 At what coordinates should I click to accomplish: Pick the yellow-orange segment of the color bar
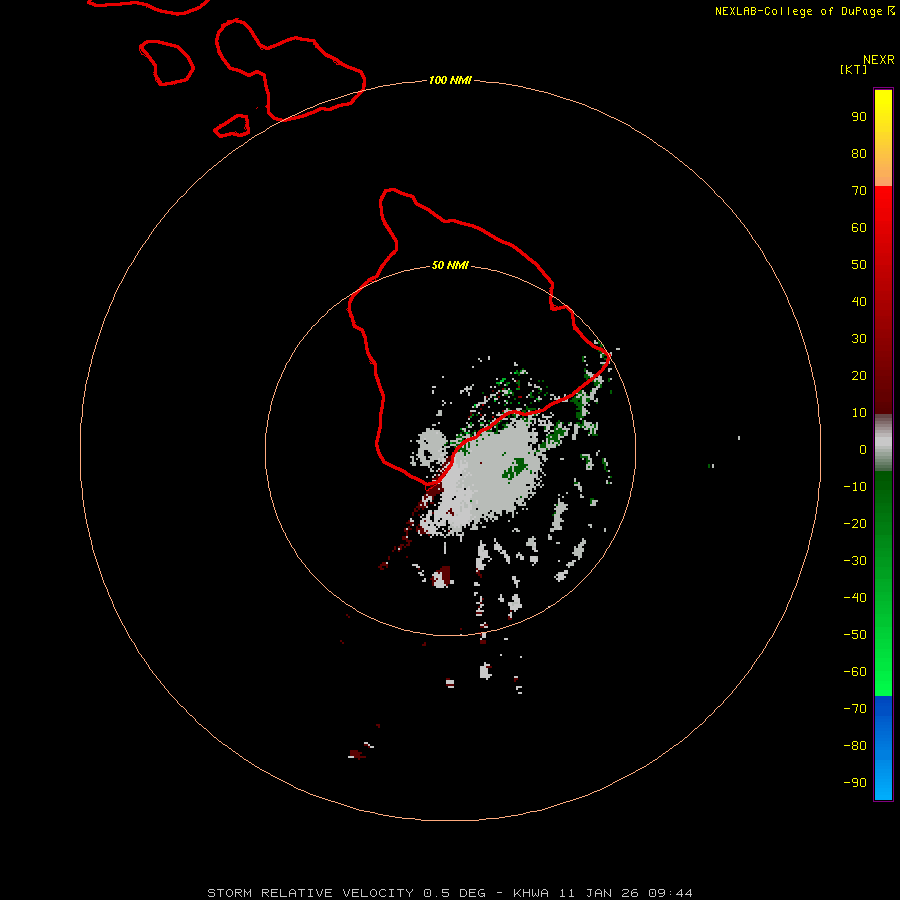883,138
